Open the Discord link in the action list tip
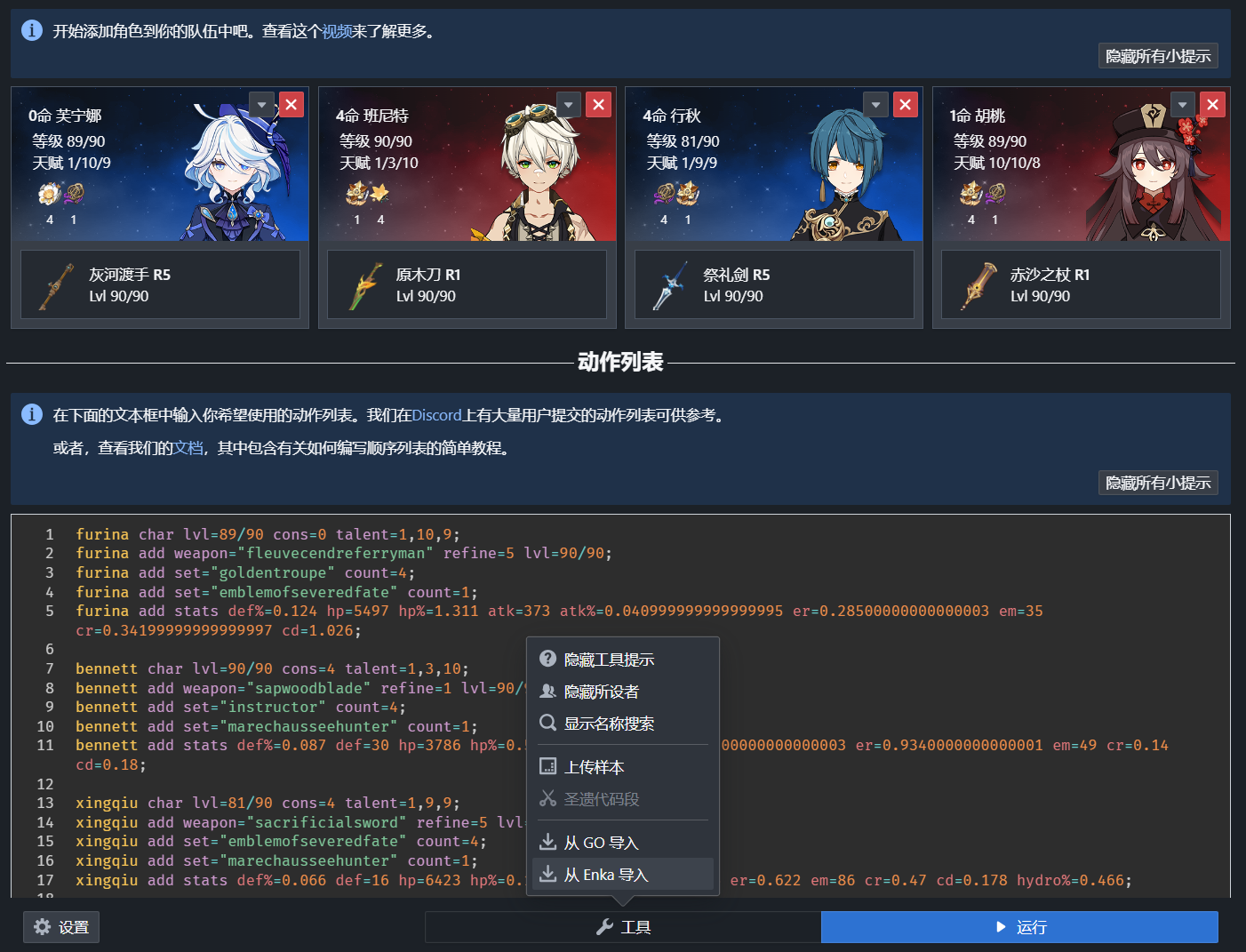 (x=436, y=415)
